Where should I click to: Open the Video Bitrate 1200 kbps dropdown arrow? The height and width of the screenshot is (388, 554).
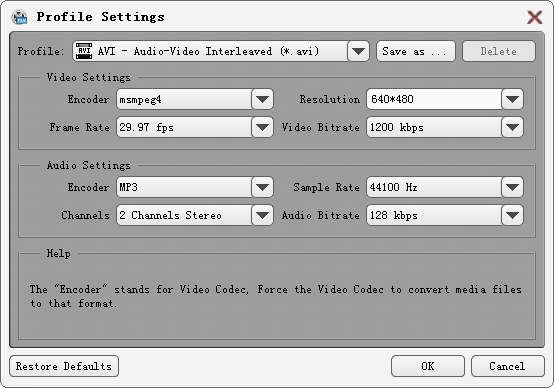512,127
